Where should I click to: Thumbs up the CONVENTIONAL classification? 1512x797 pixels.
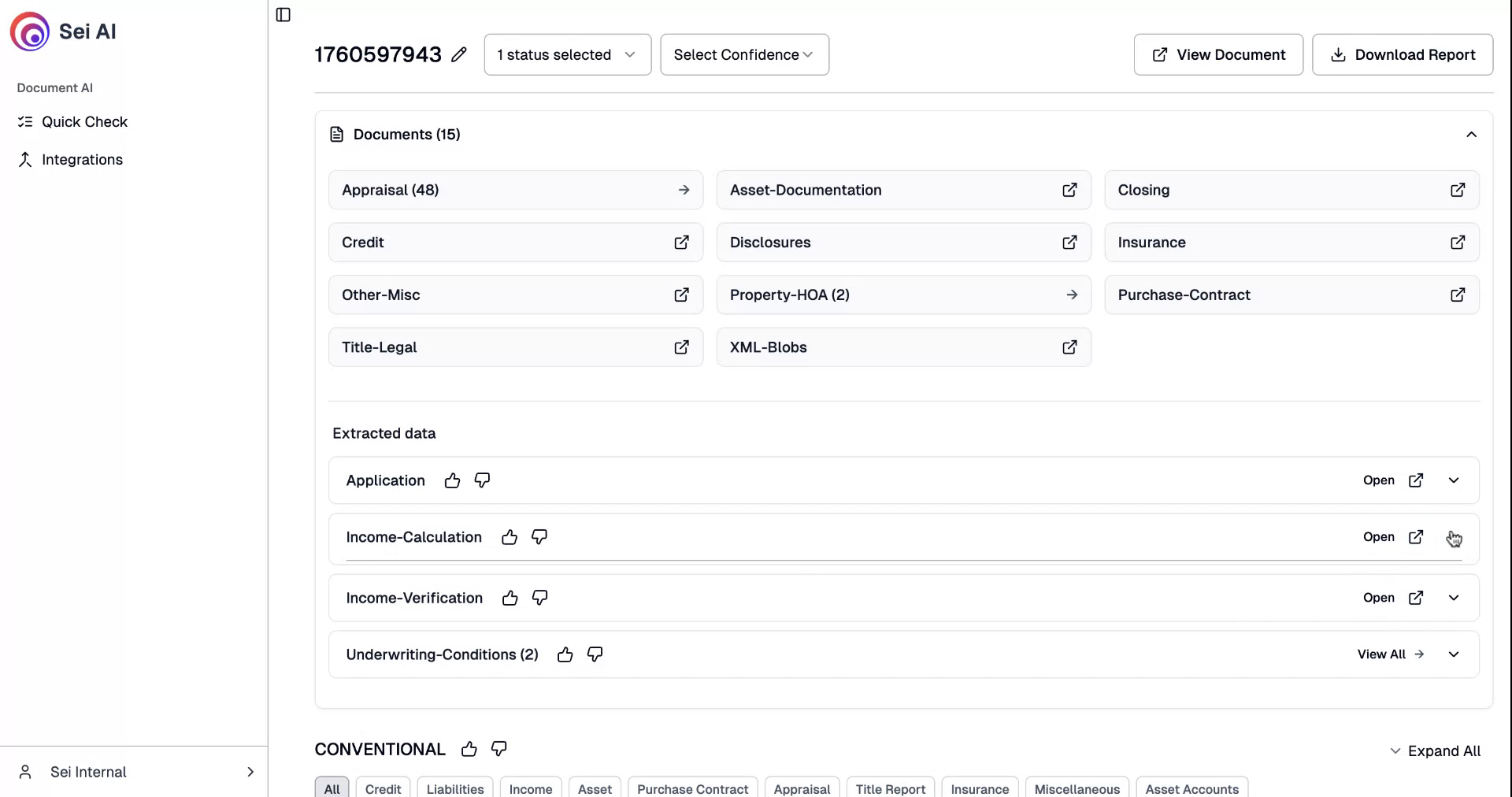pos(469,749)
